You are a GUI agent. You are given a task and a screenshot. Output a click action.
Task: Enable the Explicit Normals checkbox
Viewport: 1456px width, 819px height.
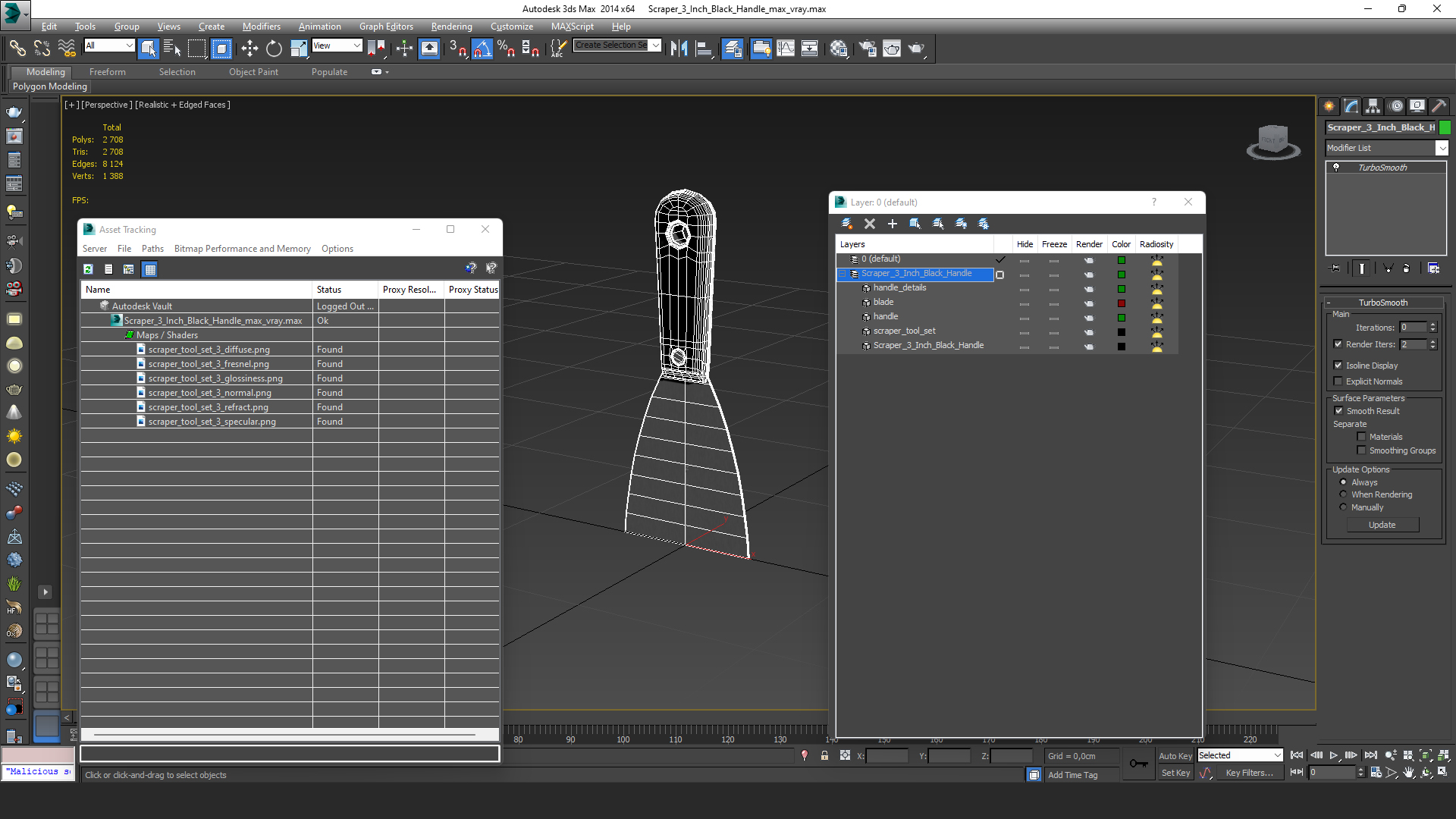pyautogui.click(x=1338, y=381)
